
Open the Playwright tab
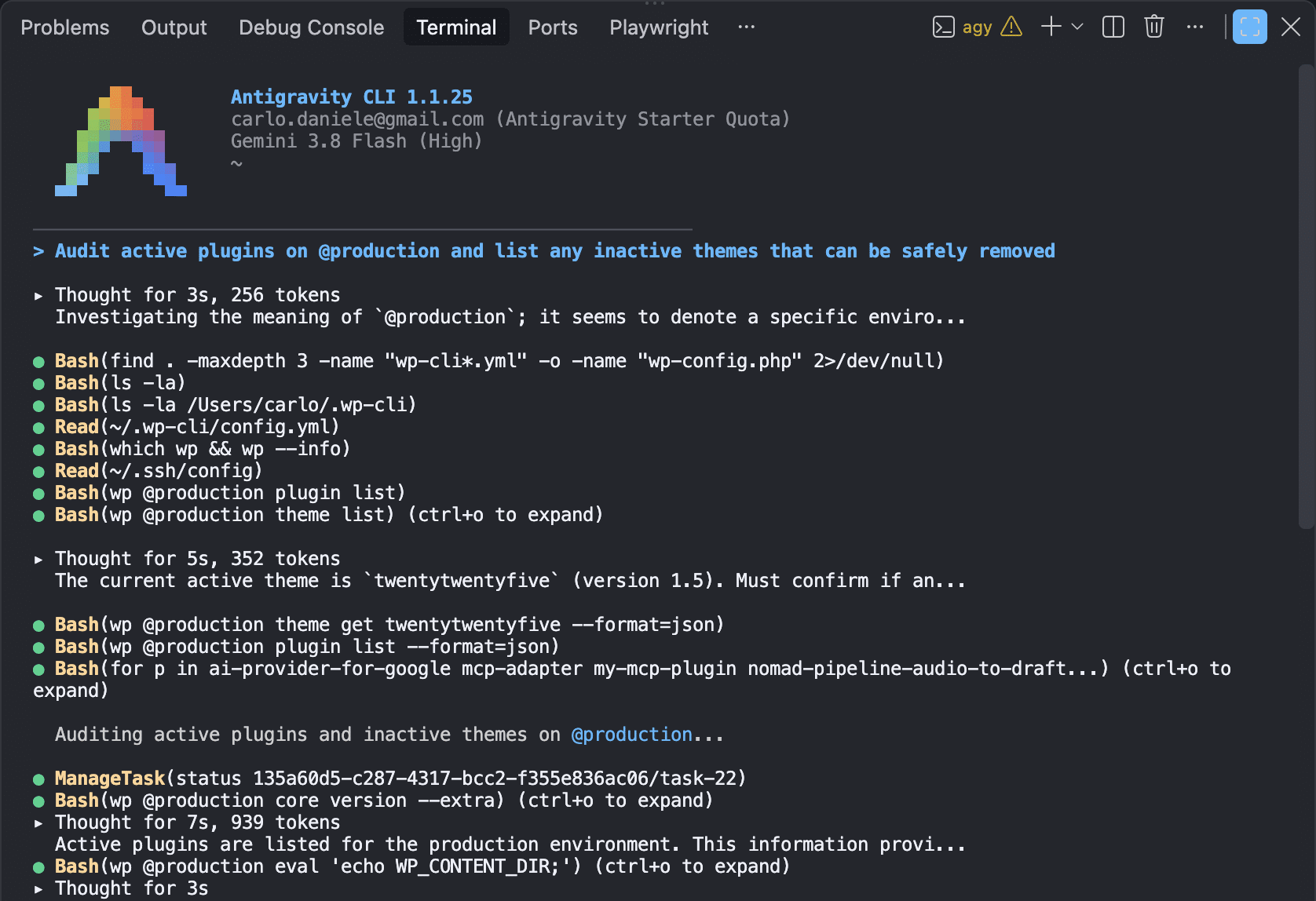click(x=659, y=27)
